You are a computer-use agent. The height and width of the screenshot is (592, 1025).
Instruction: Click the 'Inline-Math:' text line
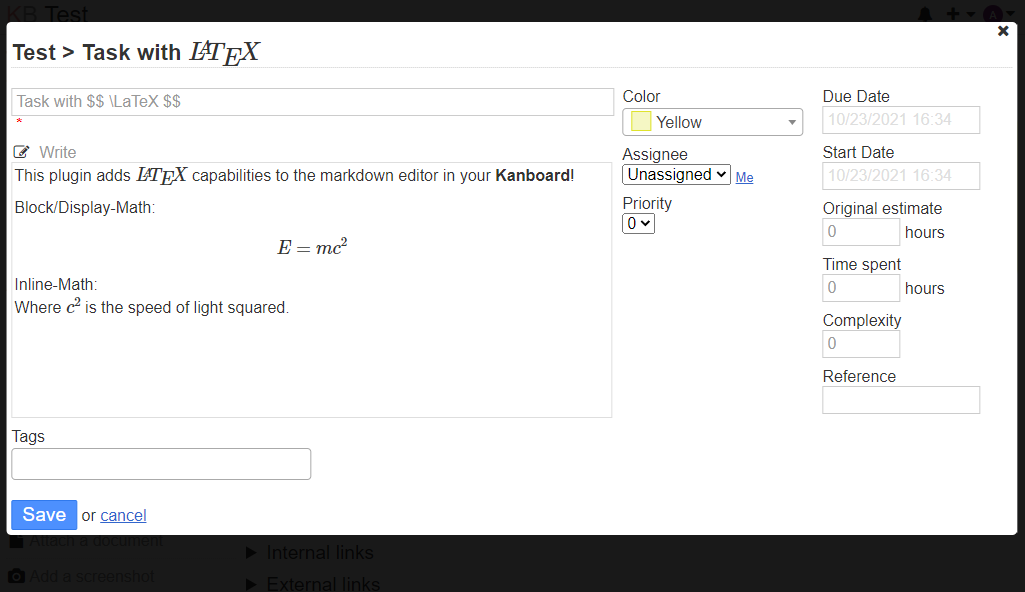pos(56,284)
